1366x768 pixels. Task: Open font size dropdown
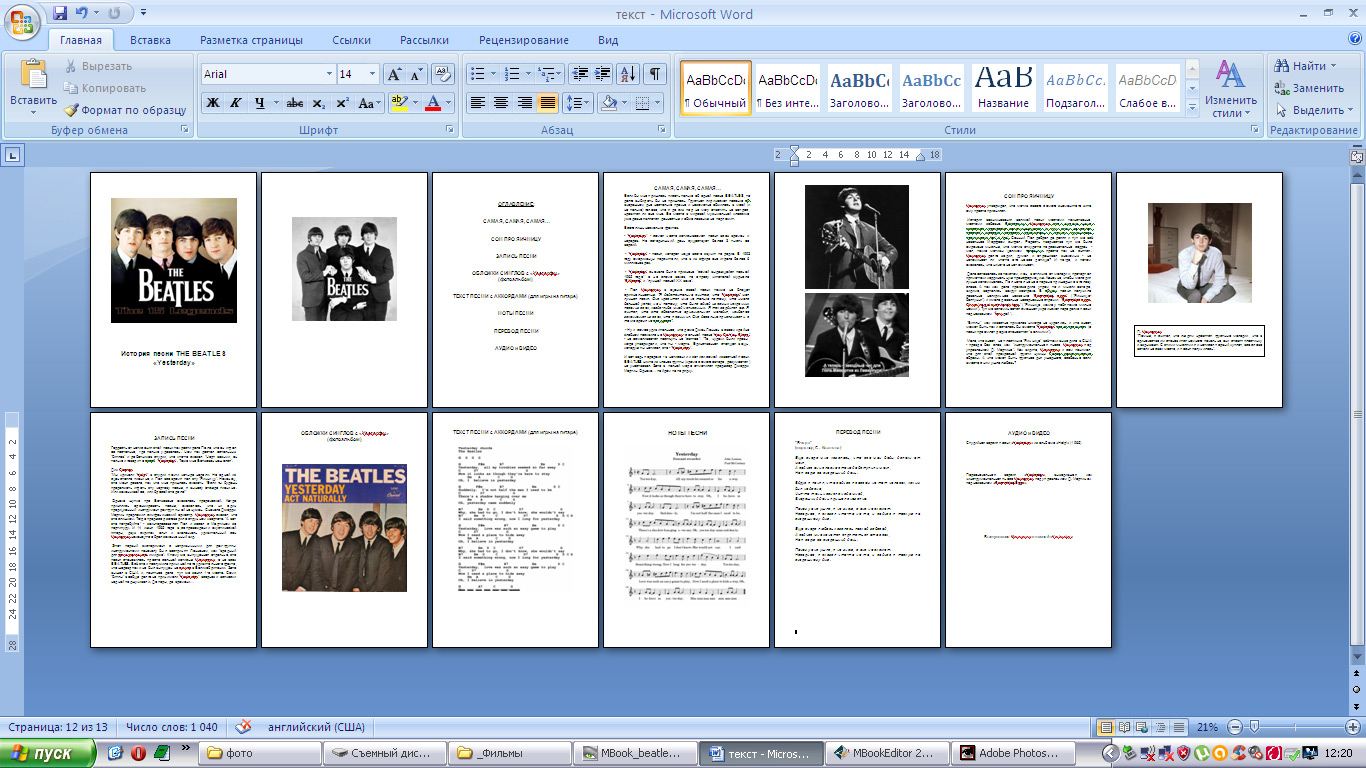coord(373,74)
